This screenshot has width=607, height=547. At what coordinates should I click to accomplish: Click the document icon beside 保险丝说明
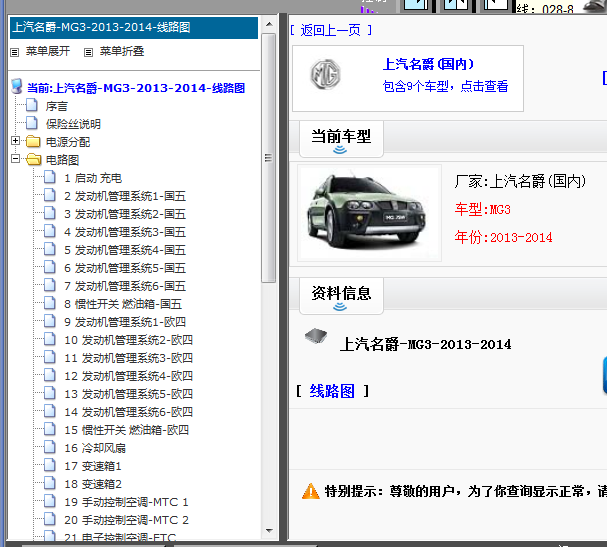click(x=32, y=123)
